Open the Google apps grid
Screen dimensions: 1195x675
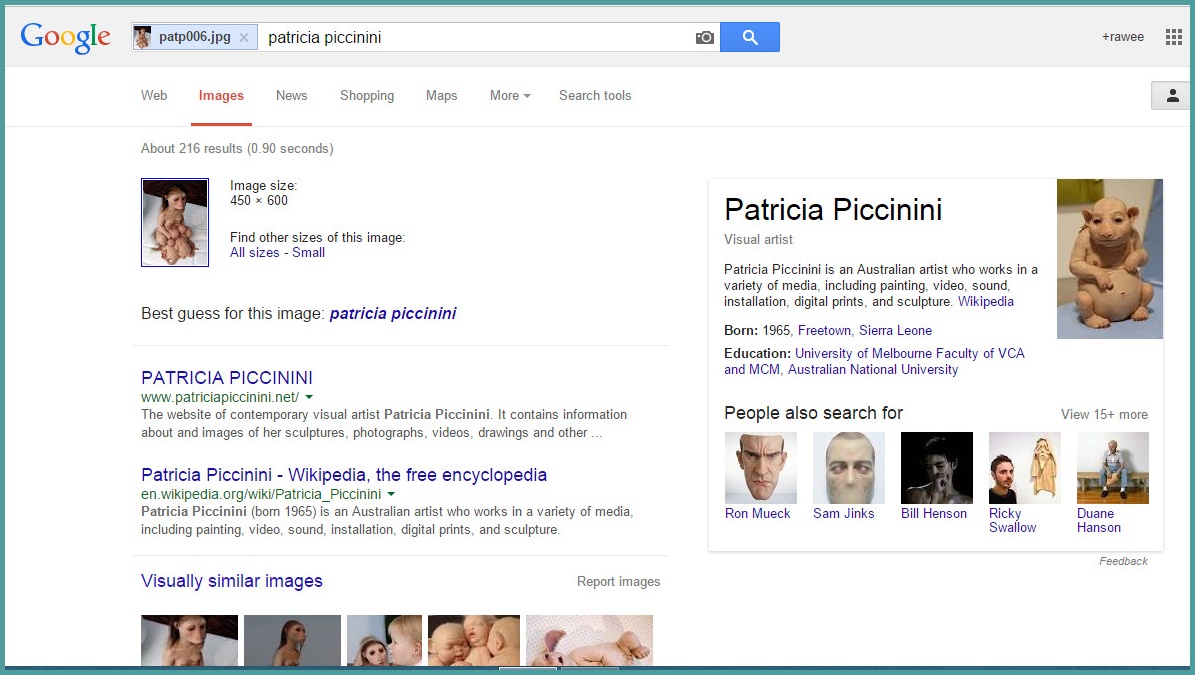click(1174, 37)
